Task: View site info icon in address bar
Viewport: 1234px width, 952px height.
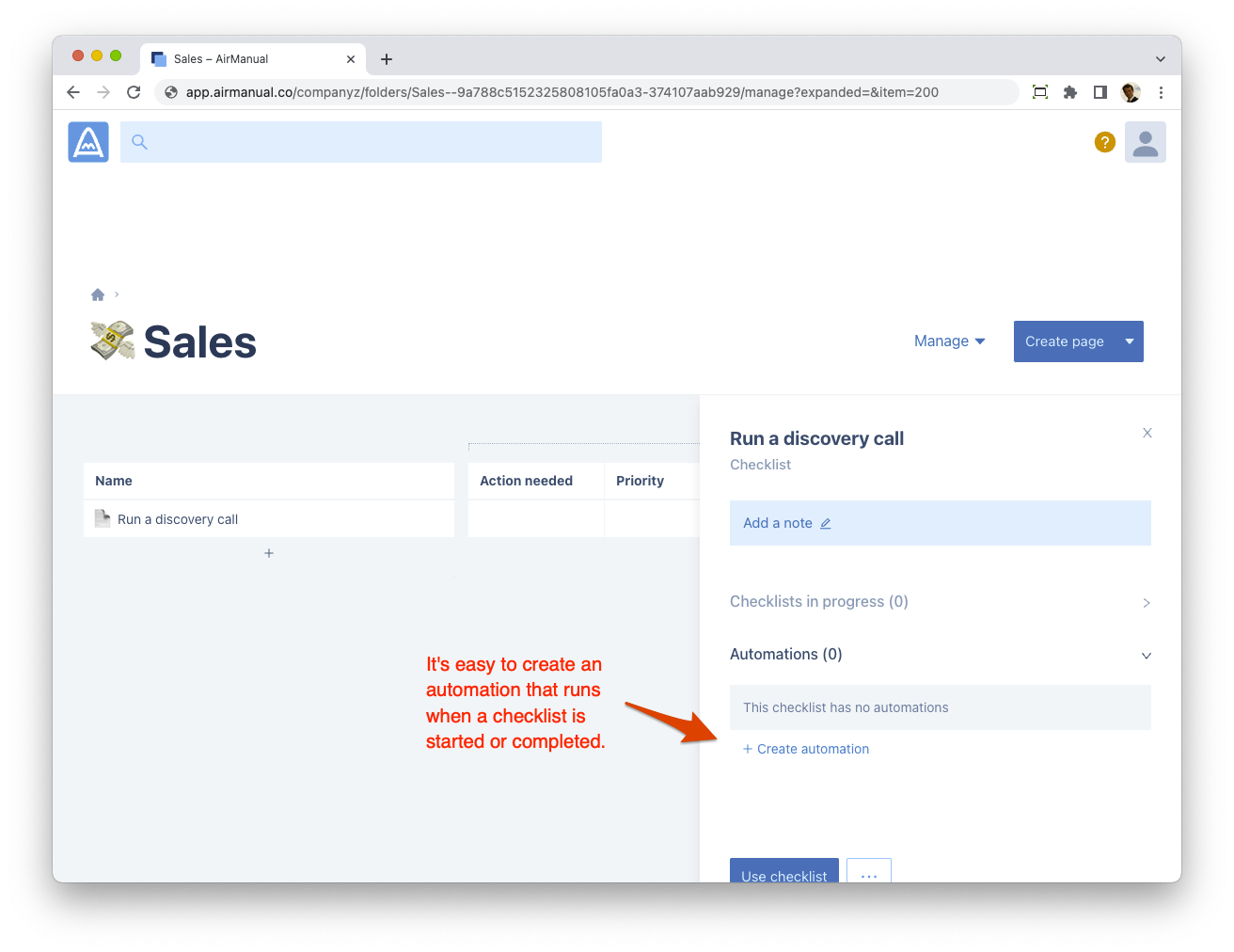Action: point(171,92)
